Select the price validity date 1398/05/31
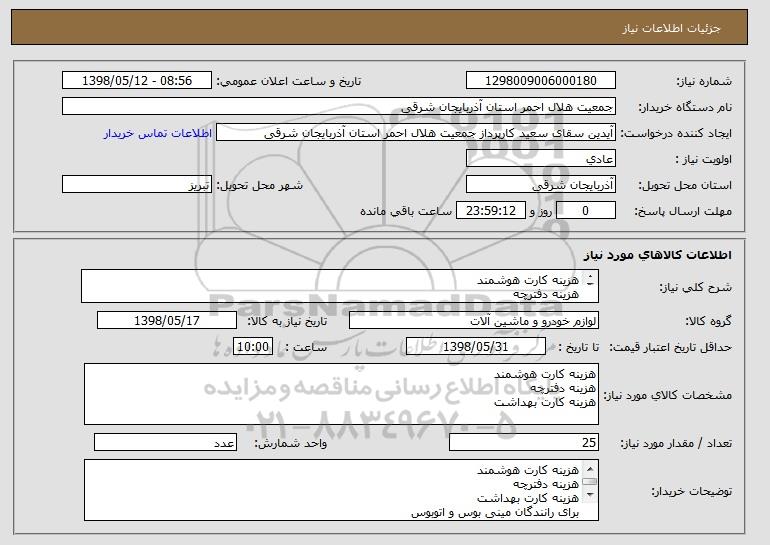 476,347
